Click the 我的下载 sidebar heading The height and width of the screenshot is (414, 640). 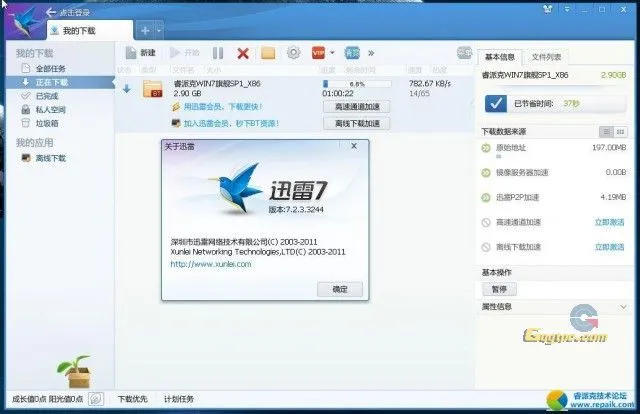(x=35, y=53)
